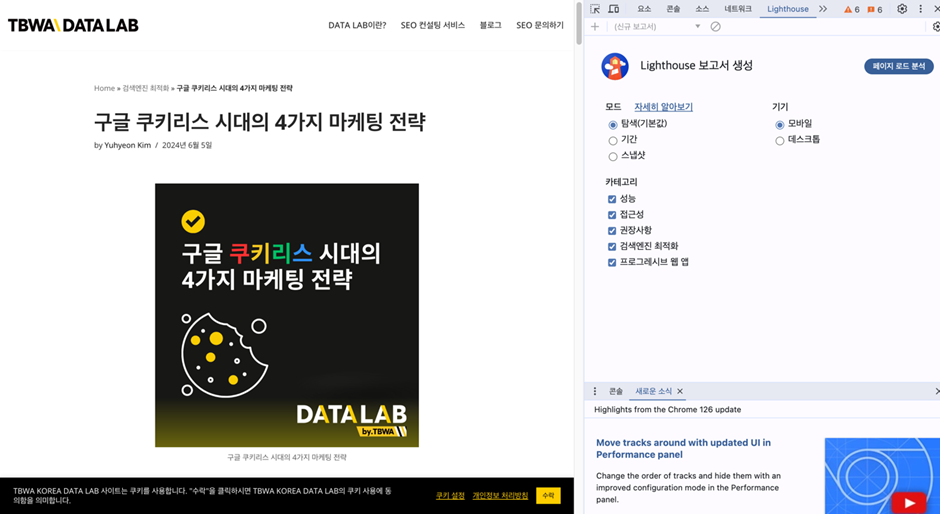Open DevTools settings gear
The image size is (940, 514).
[x=902, y=9]
